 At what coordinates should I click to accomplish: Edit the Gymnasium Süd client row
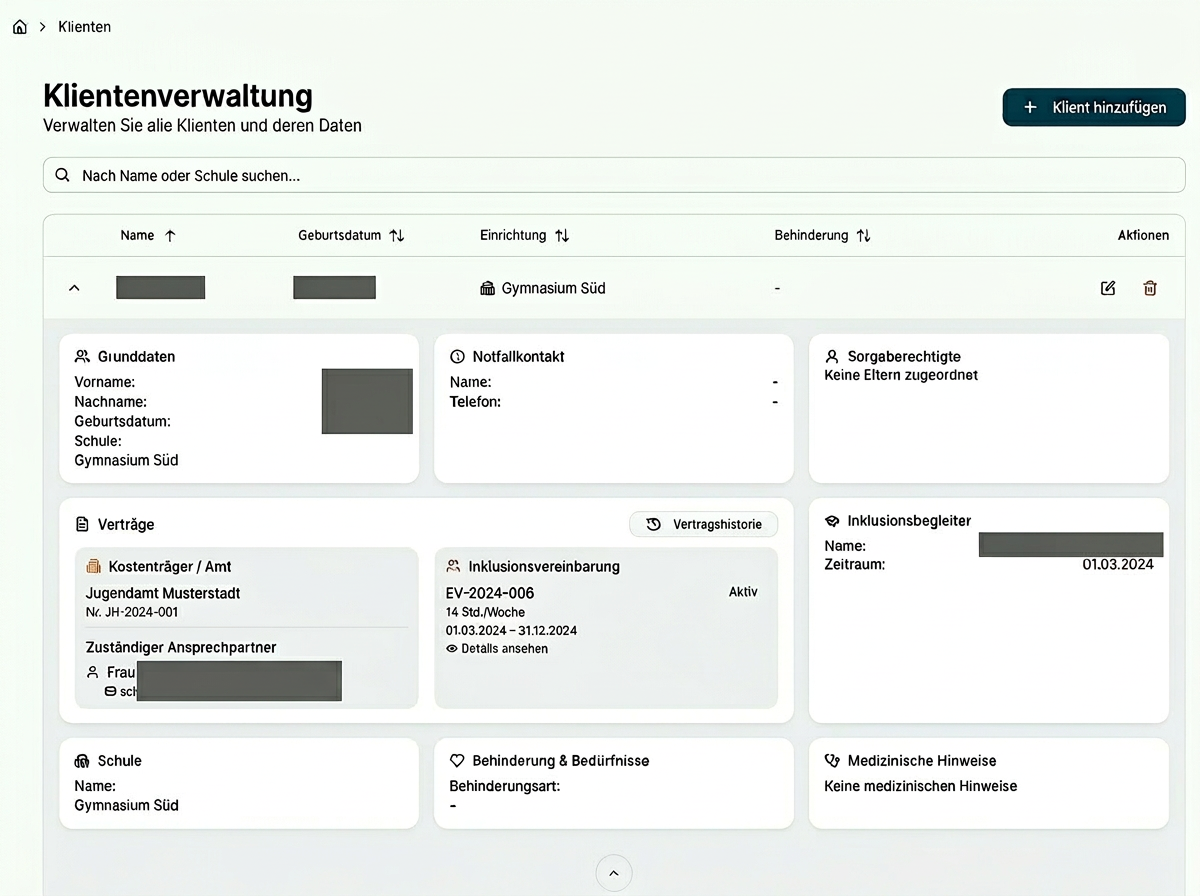point(1108,288)
